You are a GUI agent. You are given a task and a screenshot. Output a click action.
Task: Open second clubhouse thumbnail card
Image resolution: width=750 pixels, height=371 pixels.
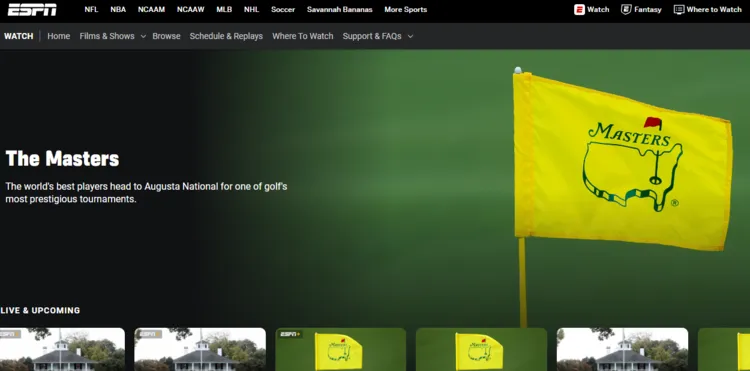point(200,349)
